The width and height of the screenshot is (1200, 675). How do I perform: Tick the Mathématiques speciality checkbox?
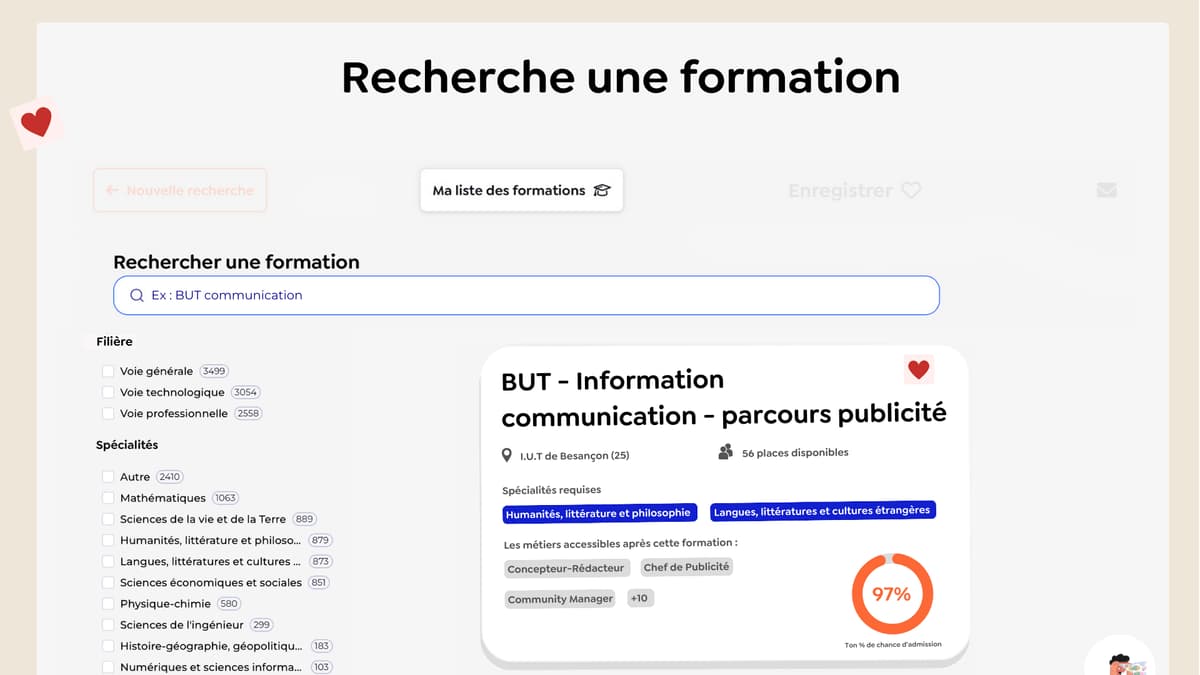click(108, 498)
